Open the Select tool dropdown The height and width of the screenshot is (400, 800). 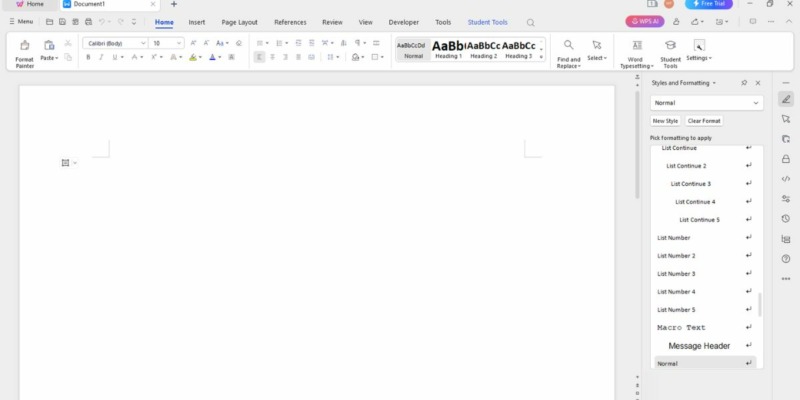(x=596, y=51)
